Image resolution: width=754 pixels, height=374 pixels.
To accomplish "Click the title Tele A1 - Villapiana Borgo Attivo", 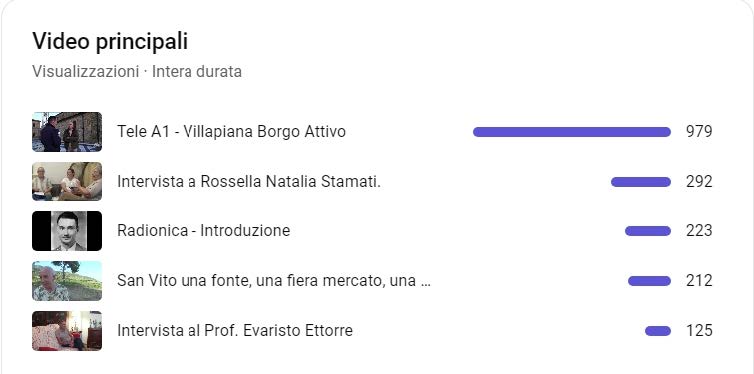I will (x=231, y=132).
